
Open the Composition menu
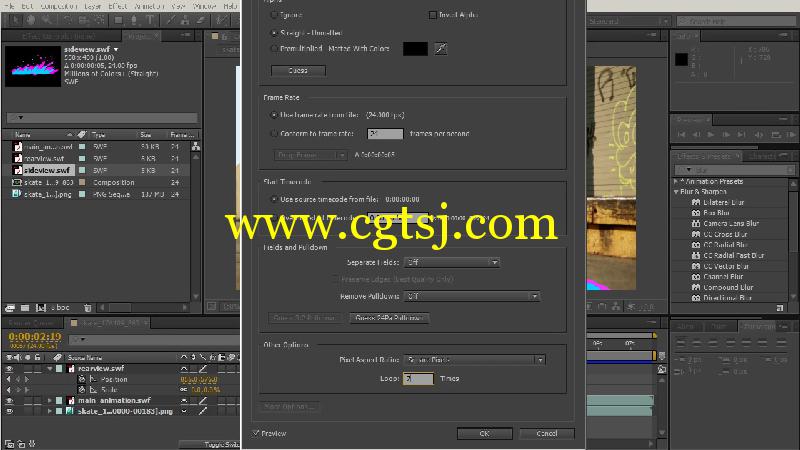point(59,6)
